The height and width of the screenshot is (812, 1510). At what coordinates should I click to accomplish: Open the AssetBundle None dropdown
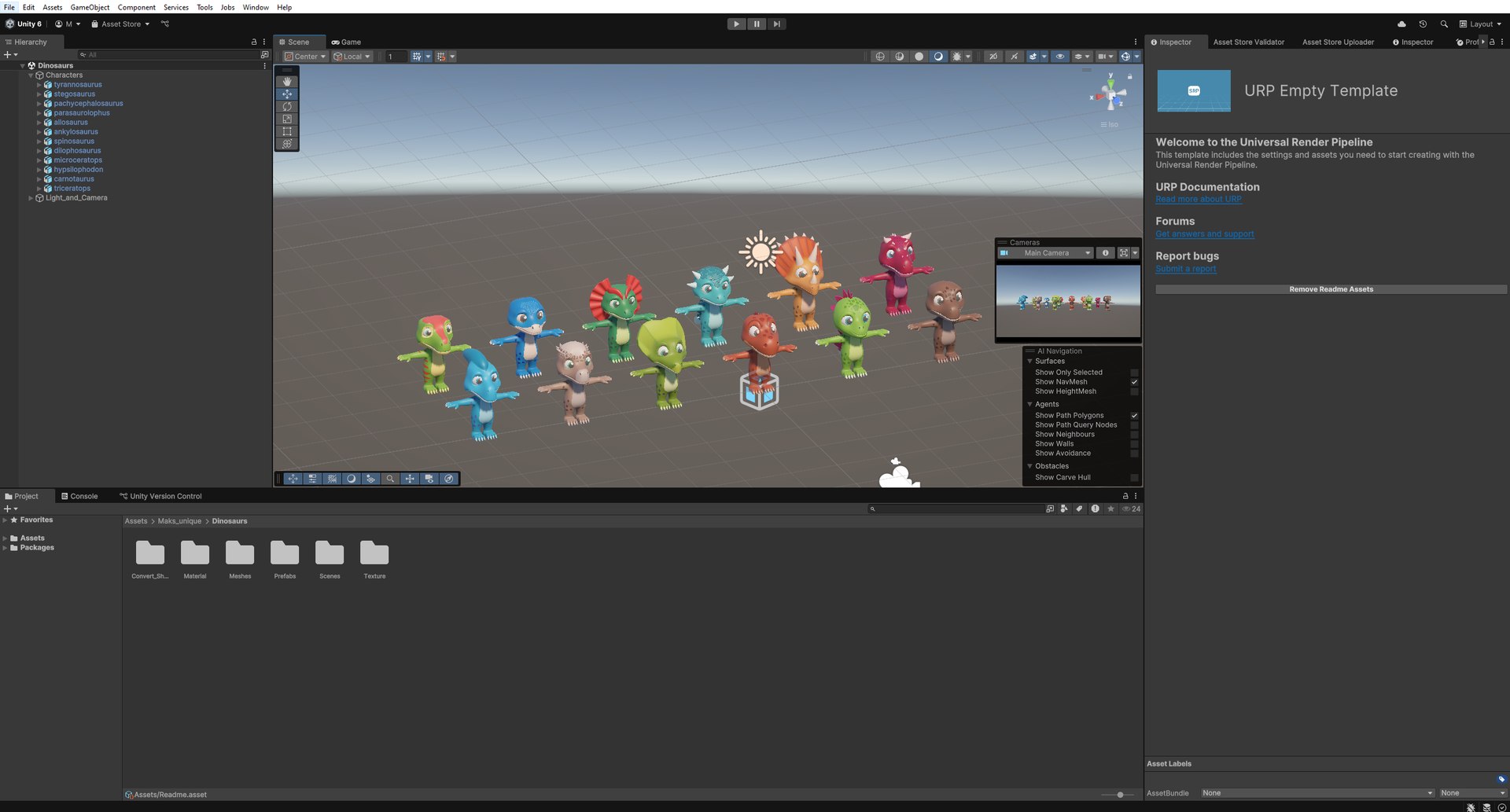coord(1317,793)
